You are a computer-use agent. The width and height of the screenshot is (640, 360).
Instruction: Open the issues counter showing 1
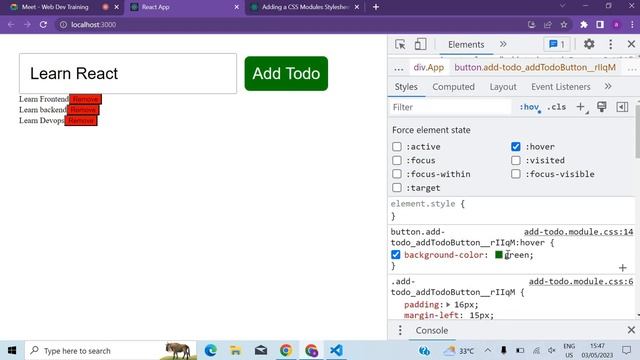(557, 44)
